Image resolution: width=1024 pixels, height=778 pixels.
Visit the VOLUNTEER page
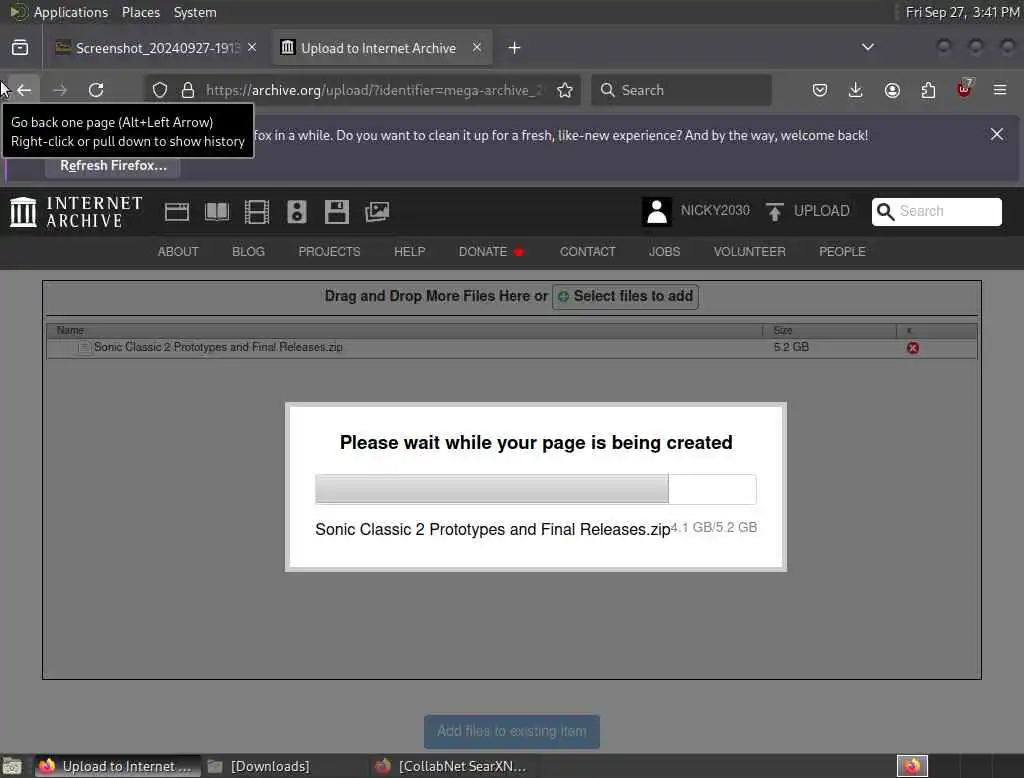tap(750, 251)
